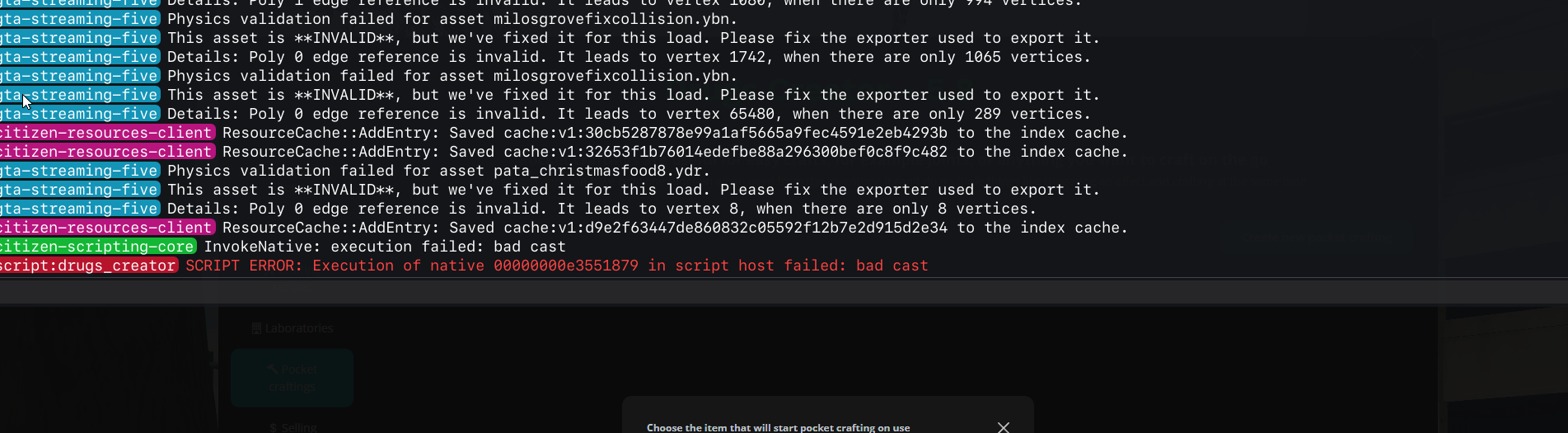Click the hammer icon on Pocket craftings
Viewport: 1568px width, 433px height.
click(274, 369)
